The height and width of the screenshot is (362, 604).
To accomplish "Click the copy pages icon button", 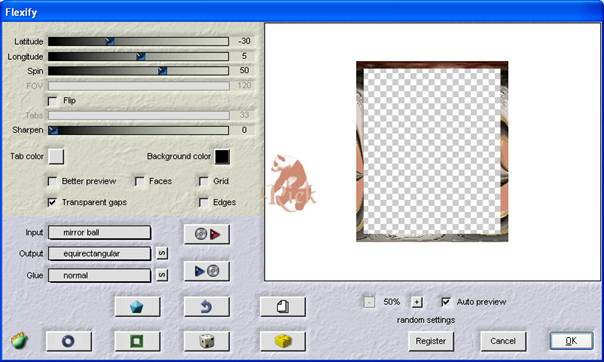I will (283, 307).
